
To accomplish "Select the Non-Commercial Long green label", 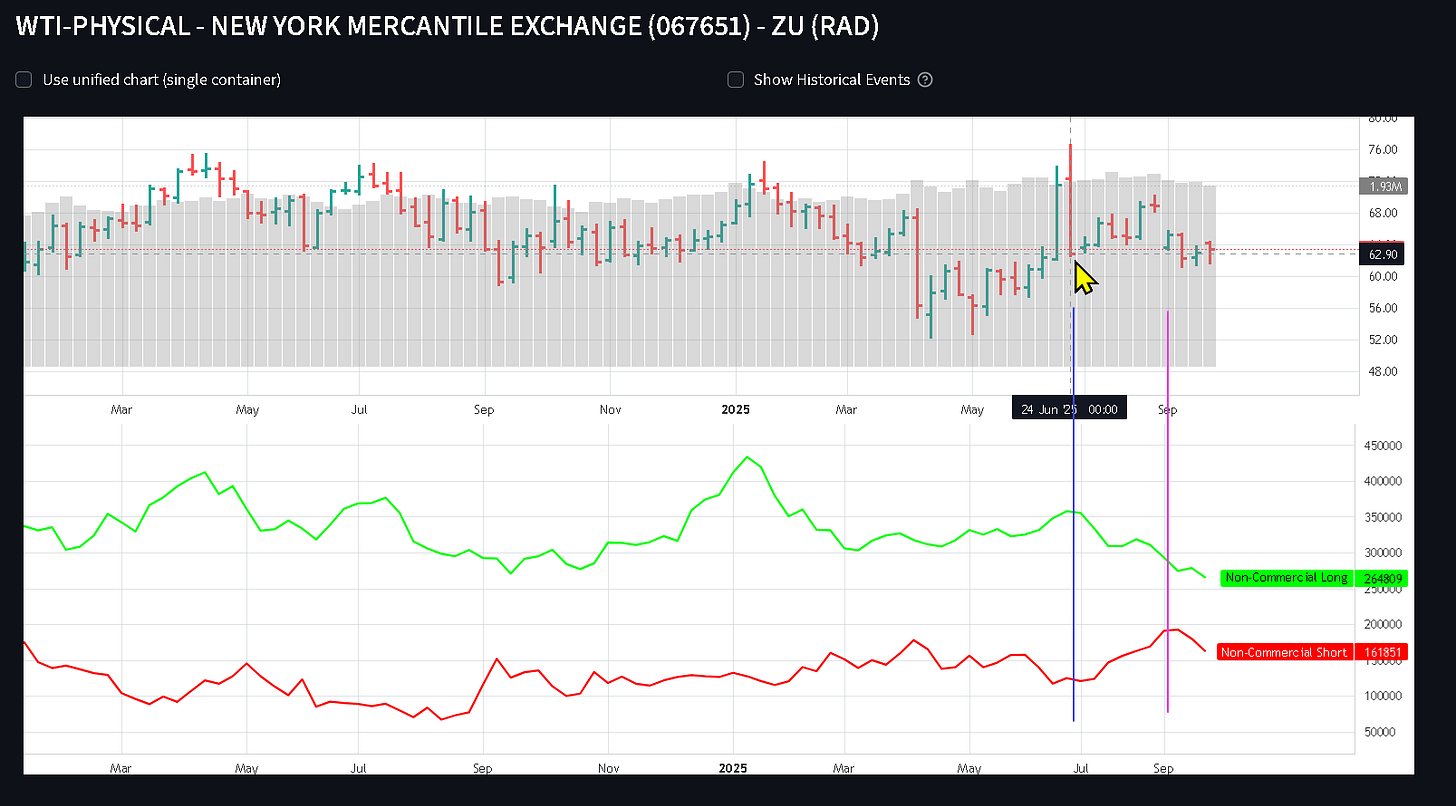I will pos(1286,578).
